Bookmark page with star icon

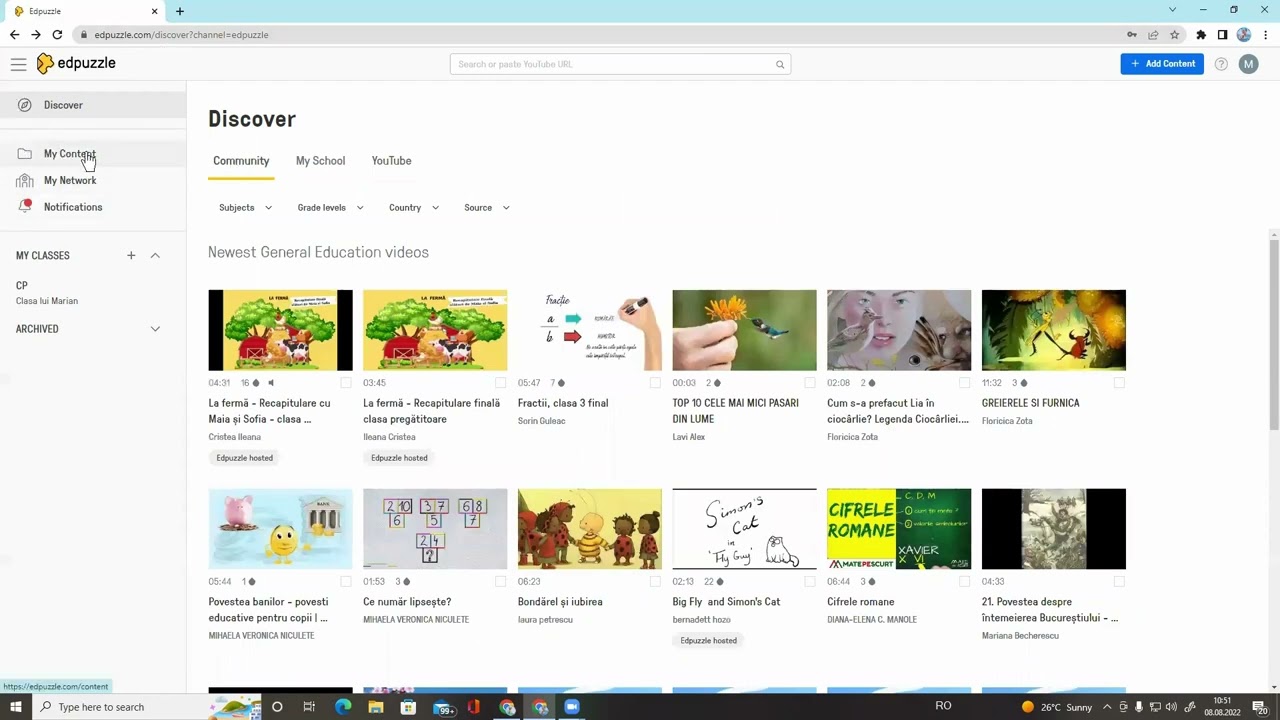[x=1175, y=35]
